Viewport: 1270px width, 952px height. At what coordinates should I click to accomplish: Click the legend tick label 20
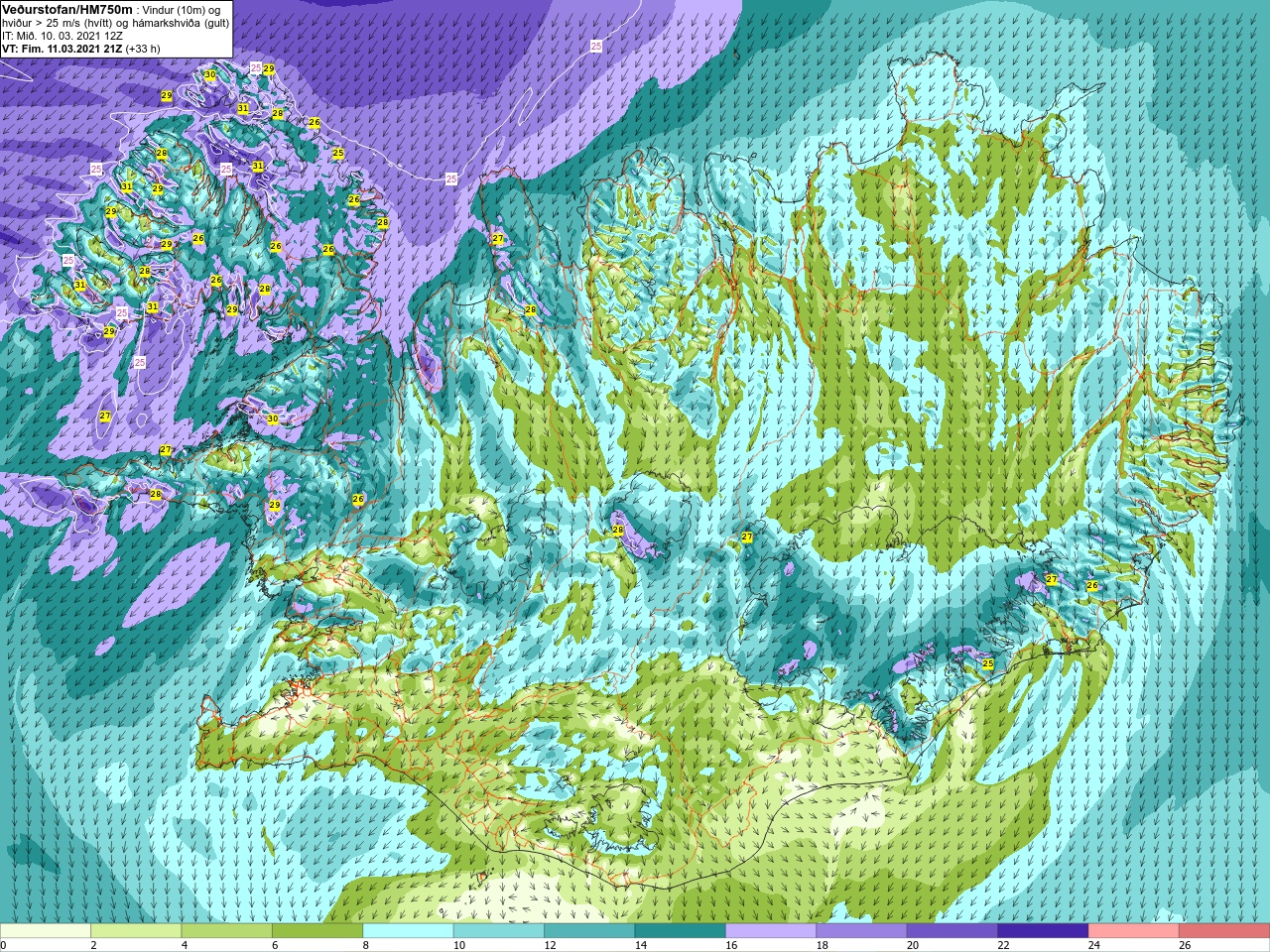pos(913,946)
